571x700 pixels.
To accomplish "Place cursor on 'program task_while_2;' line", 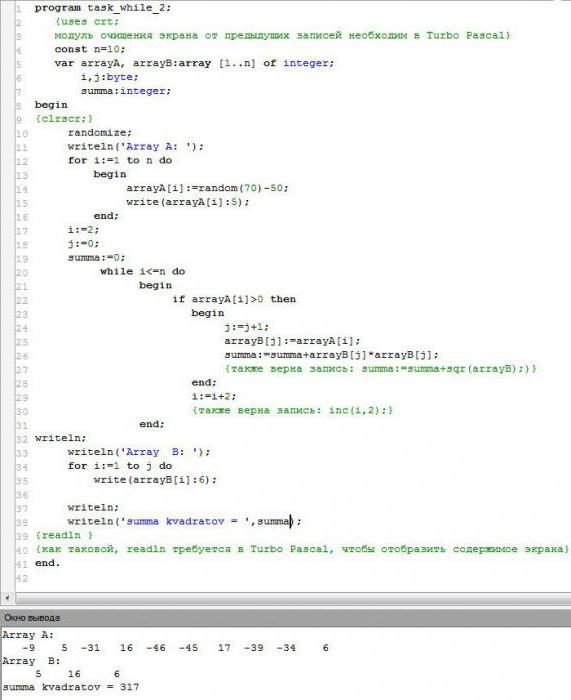I will click(x=103, y=8).
